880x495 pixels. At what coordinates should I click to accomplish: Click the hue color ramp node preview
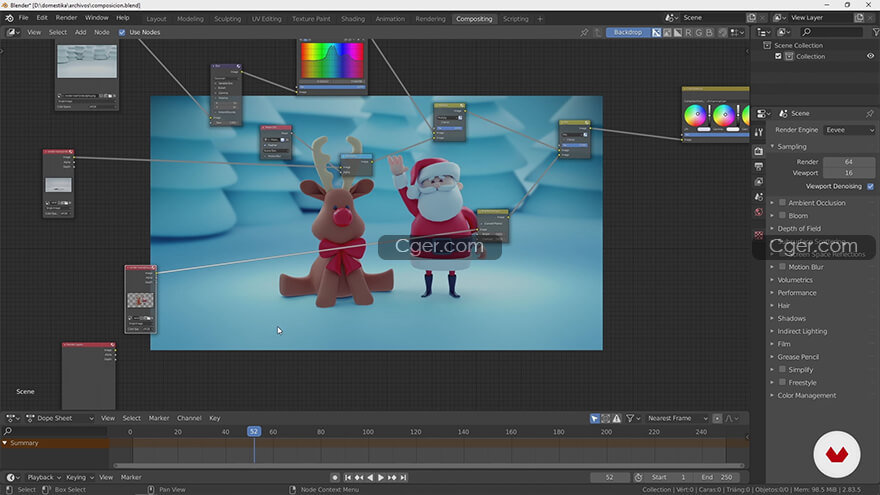click(x=332, y=60)
